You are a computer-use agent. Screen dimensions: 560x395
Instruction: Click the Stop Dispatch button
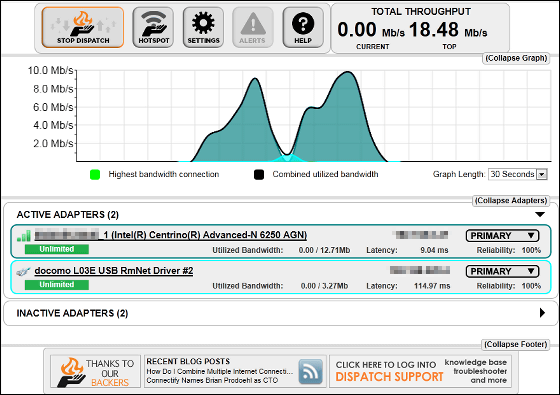83,28
